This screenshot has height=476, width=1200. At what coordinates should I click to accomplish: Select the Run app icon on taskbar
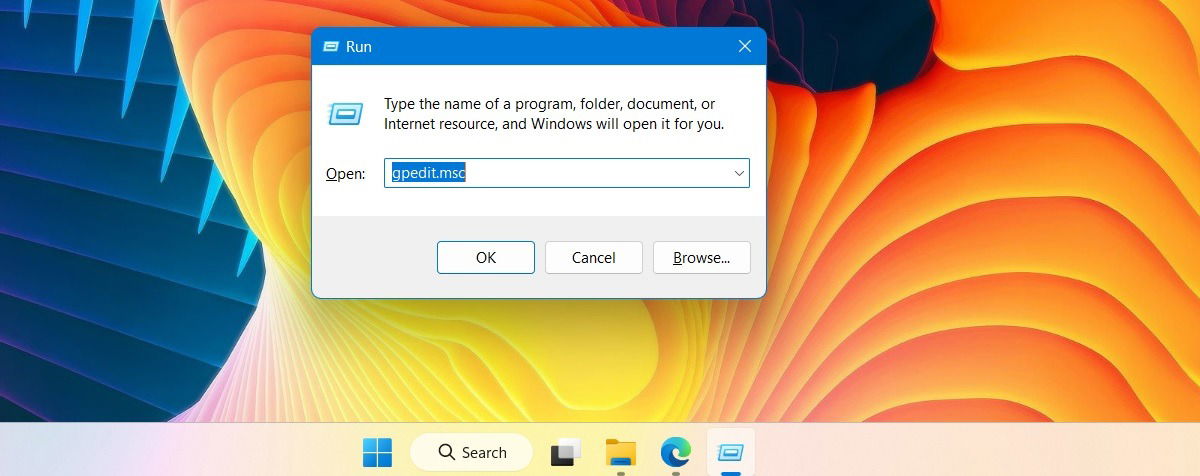pyautogui.click(x=731, y=453)
